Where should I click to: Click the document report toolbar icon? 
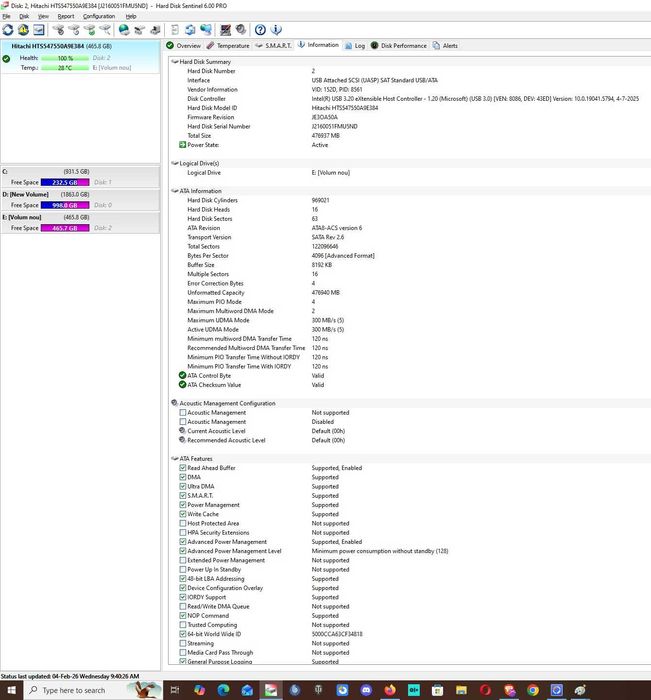pos(175,30)
